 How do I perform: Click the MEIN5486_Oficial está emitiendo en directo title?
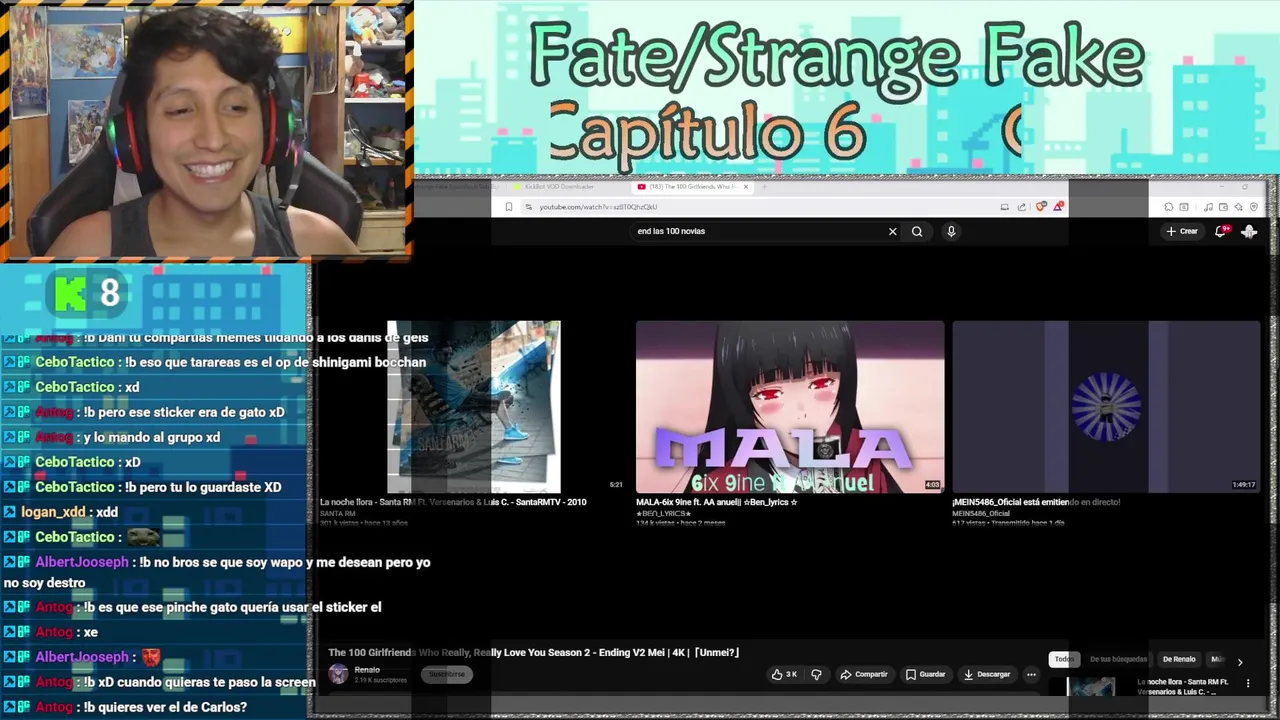pos(1036,502)
